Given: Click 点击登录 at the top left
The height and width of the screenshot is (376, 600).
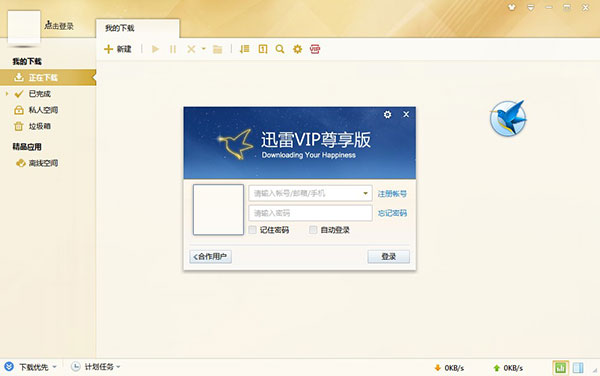Looking at the screenshot, I should [59, 26].
